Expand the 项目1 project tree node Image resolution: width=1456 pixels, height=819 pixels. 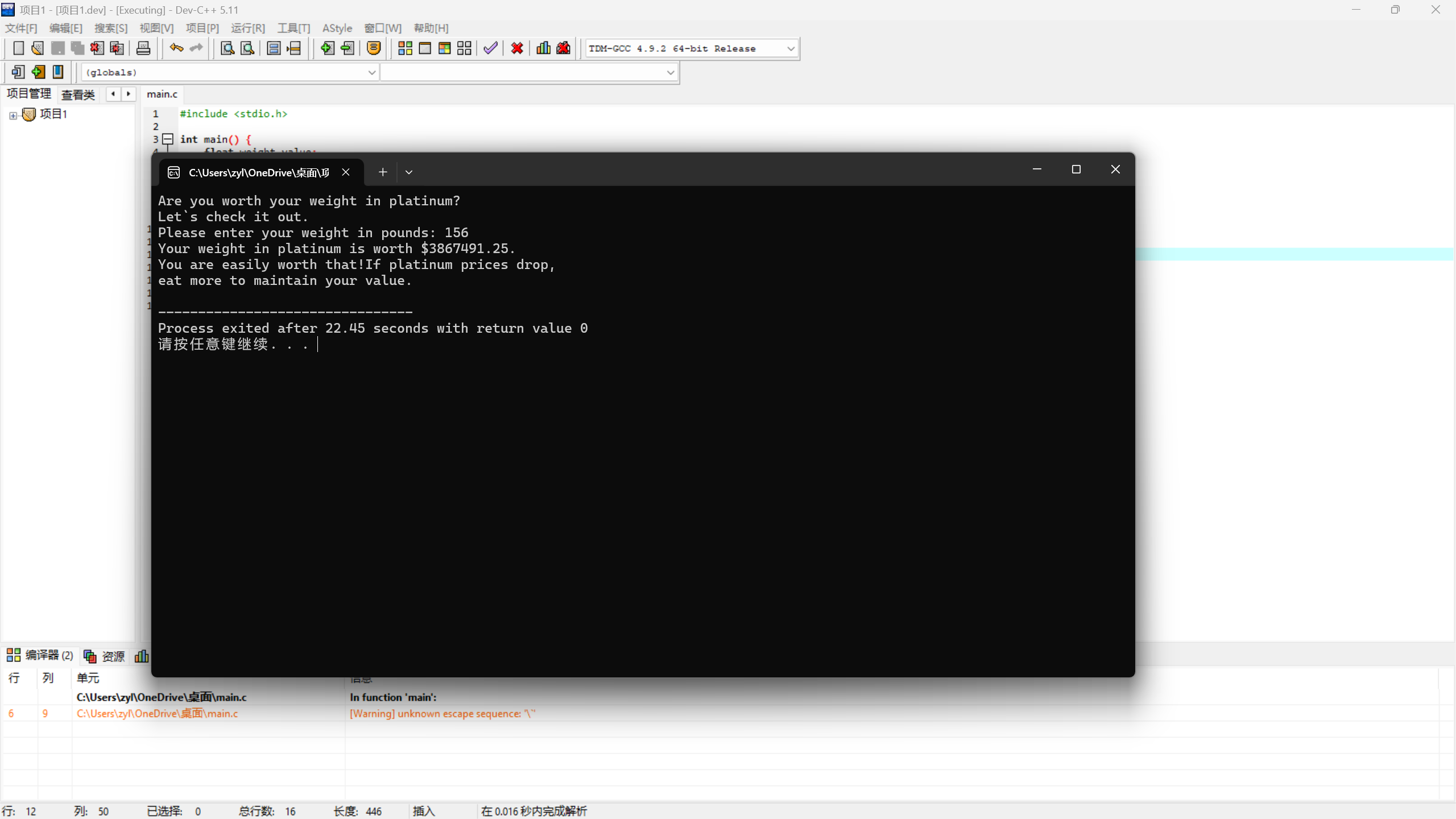tap(13, 115)
